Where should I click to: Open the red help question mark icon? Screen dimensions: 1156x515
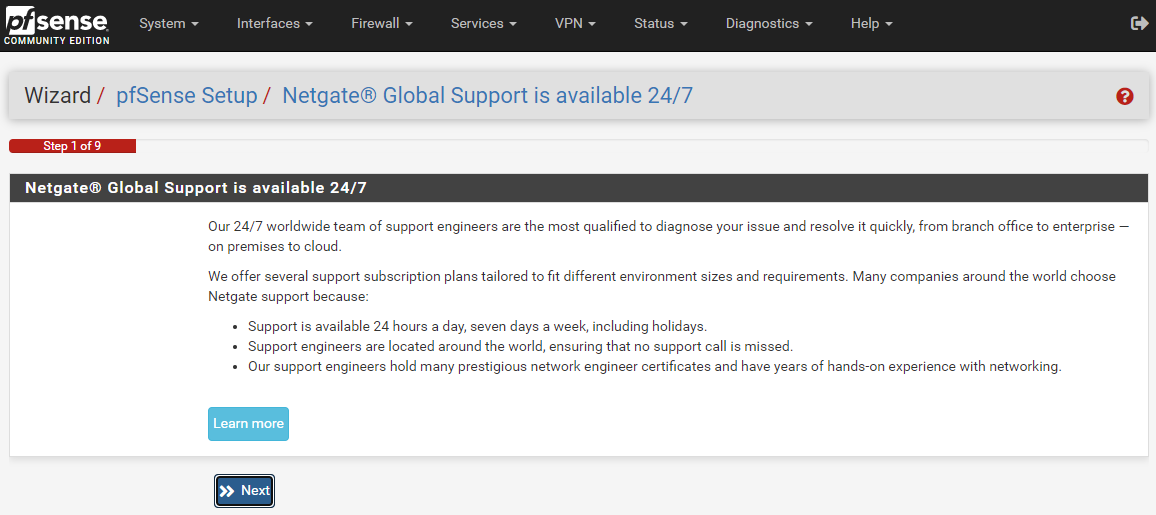click(1124, 97)
